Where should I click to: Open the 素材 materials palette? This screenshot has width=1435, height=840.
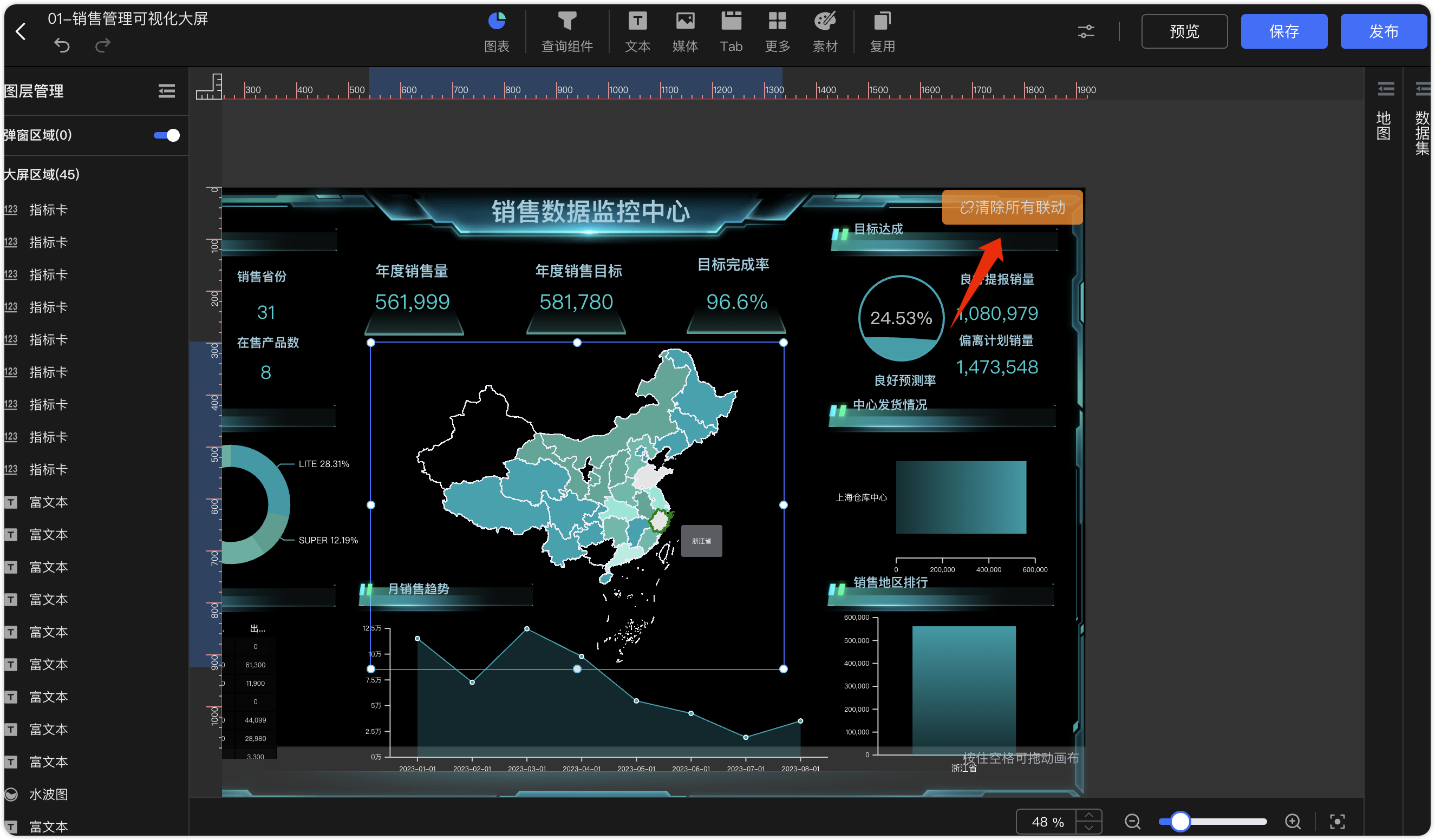(x=825, y=32)
